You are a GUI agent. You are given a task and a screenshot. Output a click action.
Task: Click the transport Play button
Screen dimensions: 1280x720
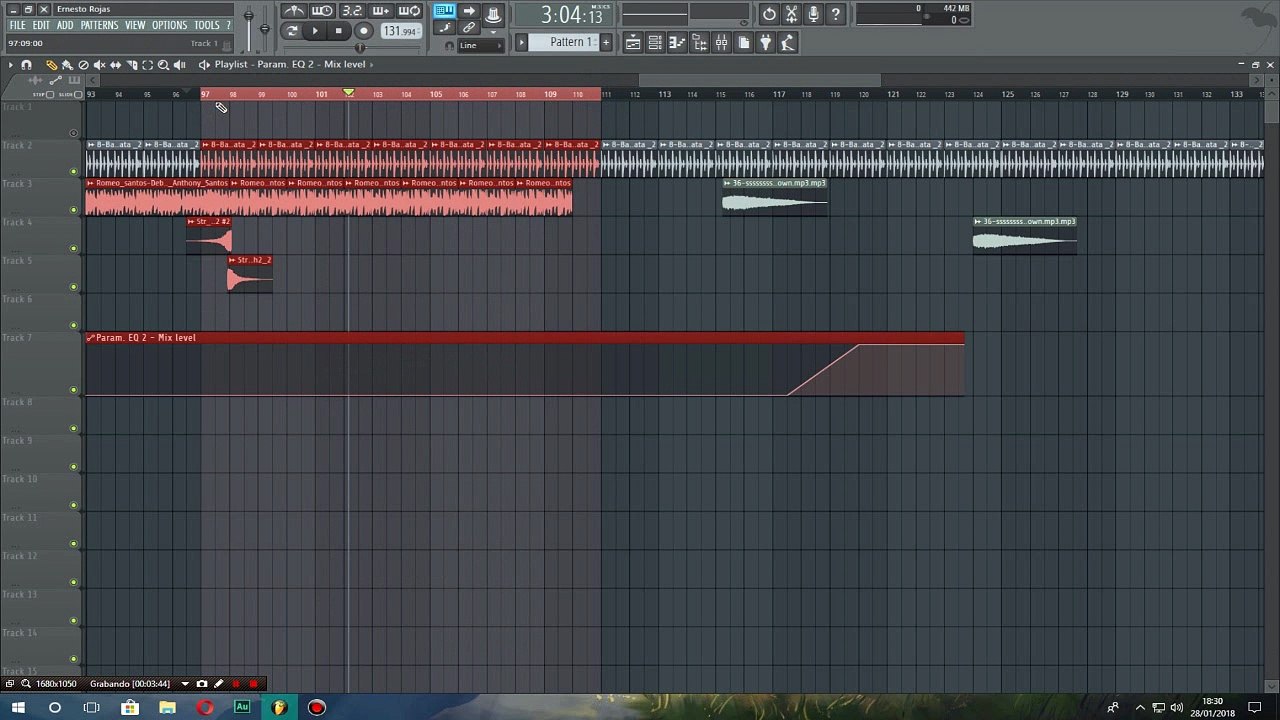click(x=315, y=31)
